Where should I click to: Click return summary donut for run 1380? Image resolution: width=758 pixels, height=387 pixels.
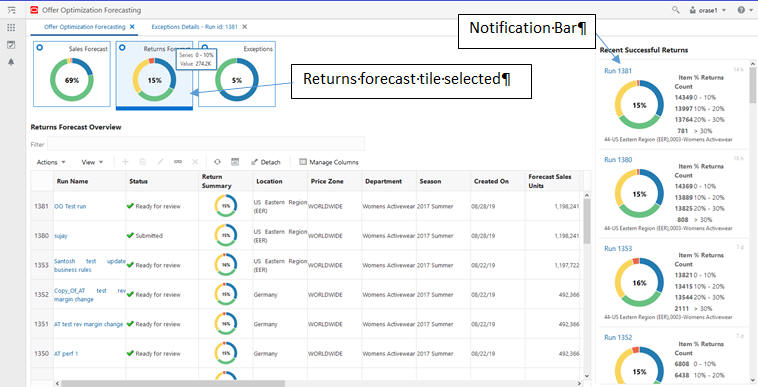[226, 235]
